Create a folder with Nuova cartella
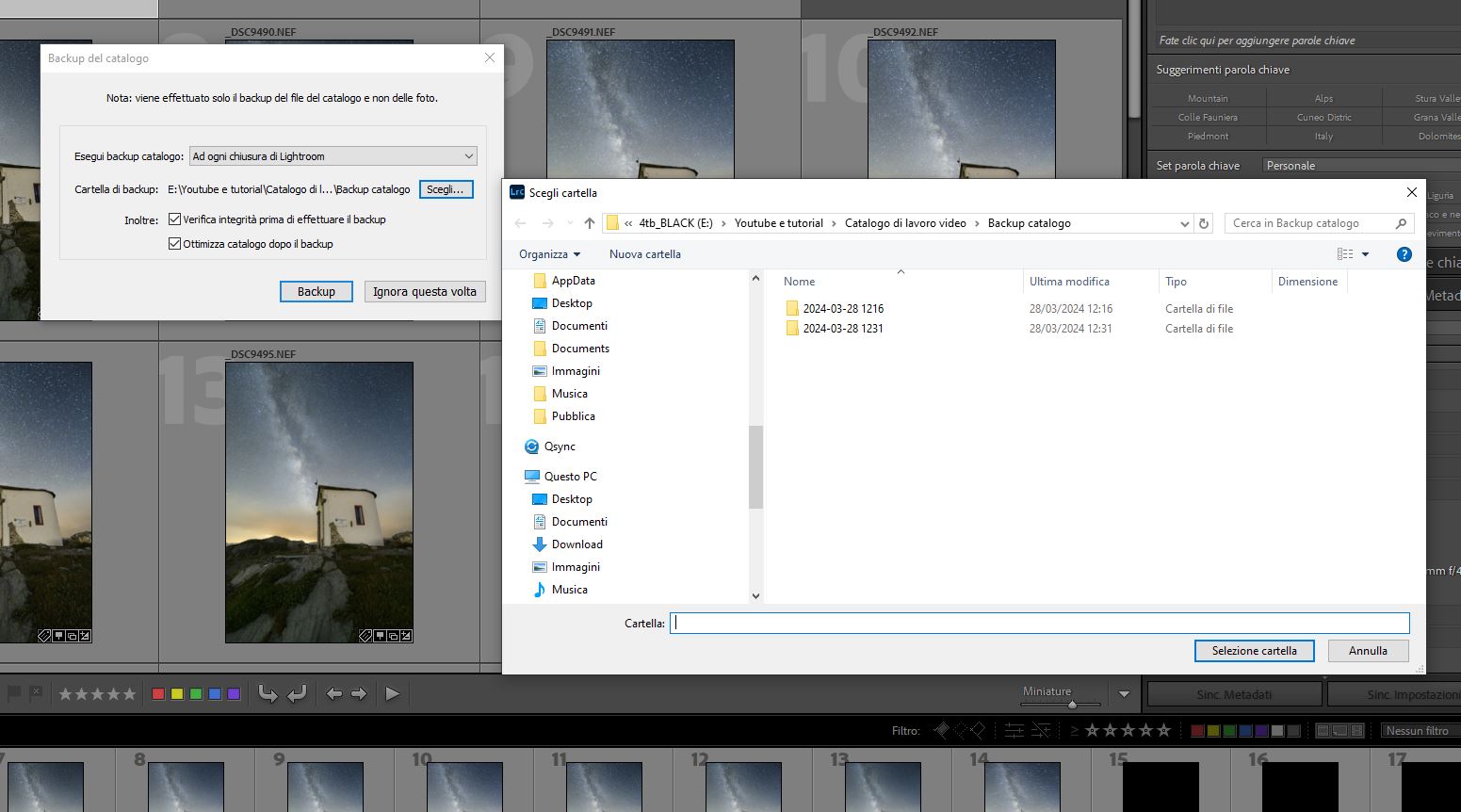This screenshot has height=812, width=1461. [x=644, y=254]
